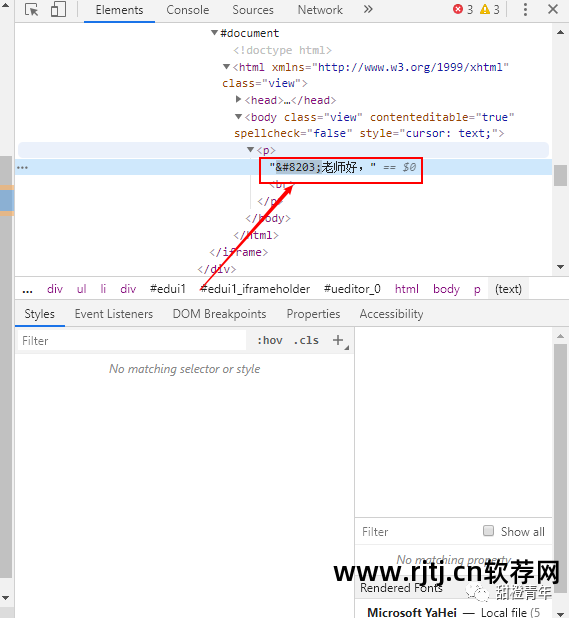The width and height of the screenshot is (569, 618).
Task: Switch to the Console tab
Action: [x=188, y=10]
